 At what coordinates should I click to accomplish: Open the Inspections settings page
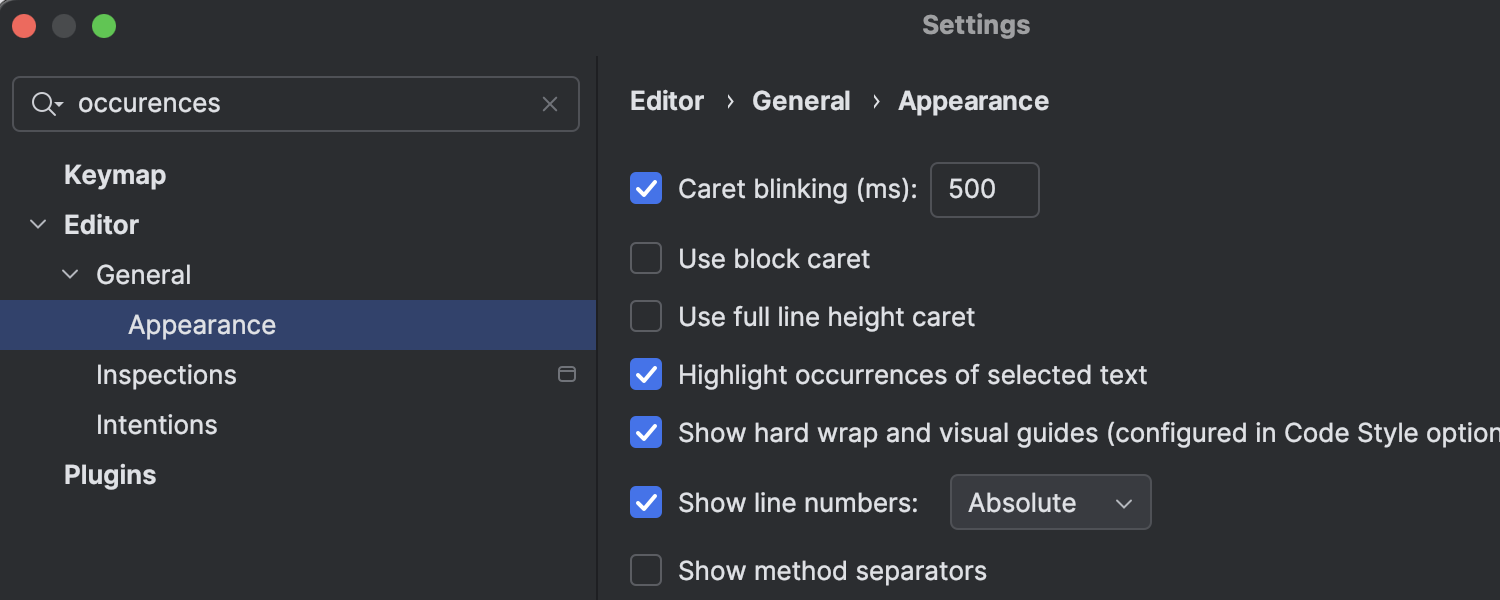(x=166, y=375)
